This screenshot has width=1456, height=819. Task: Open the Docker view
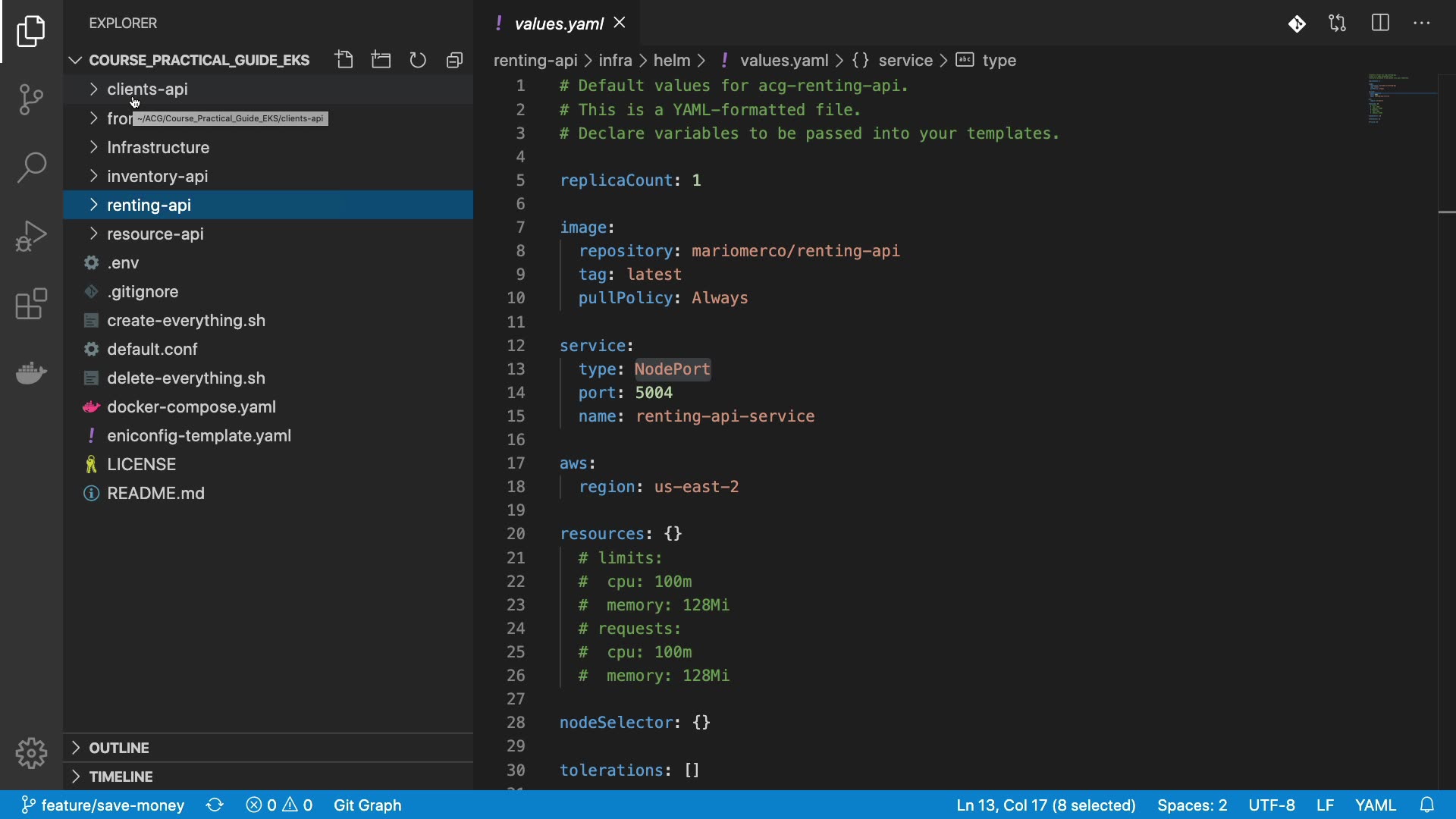click(x=31, y=372)
